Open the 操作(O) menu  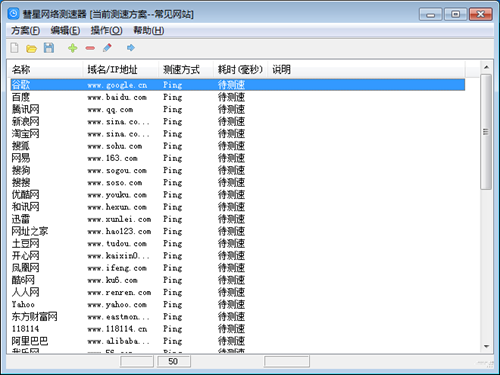pos(106,31)
